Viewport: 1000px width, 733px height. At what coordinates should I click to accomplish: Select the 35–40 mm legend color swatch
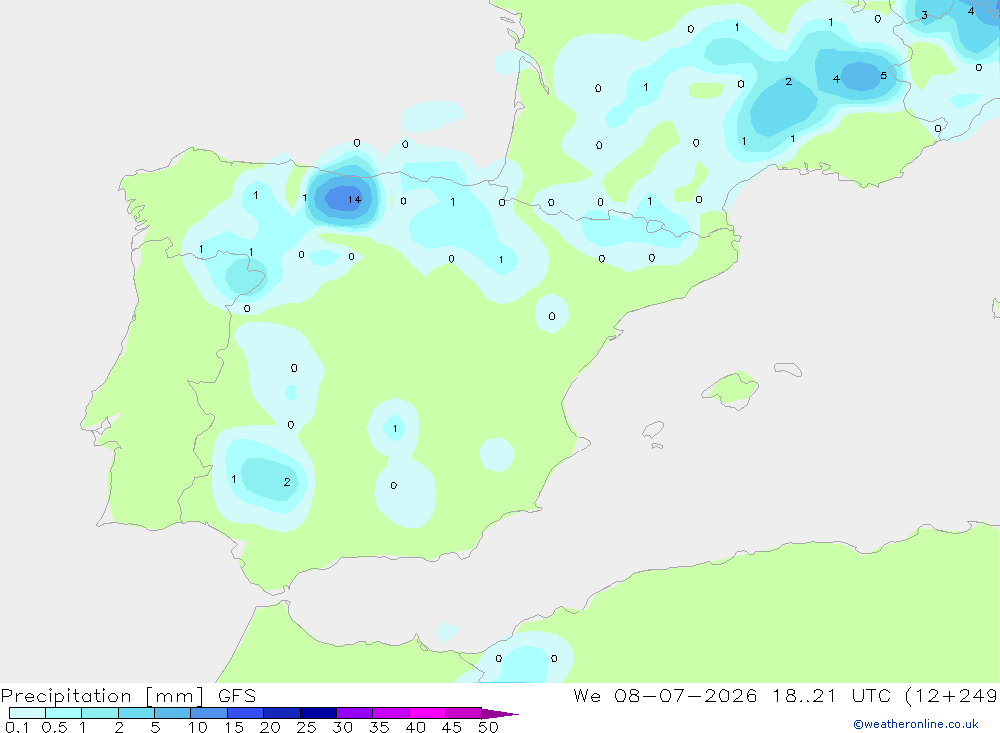(391, 713)
